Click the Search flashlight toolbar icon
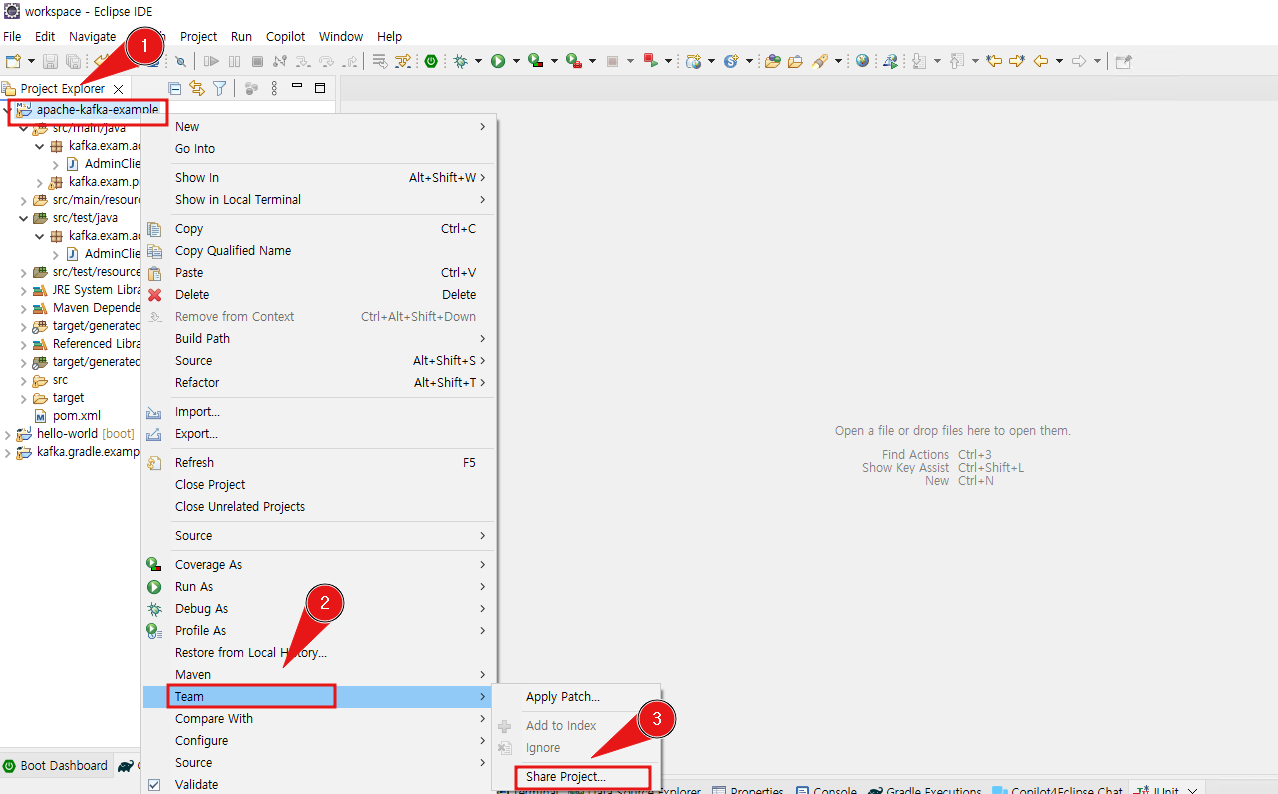Screen dimensions: 1278x794 [x=820, y=61]
